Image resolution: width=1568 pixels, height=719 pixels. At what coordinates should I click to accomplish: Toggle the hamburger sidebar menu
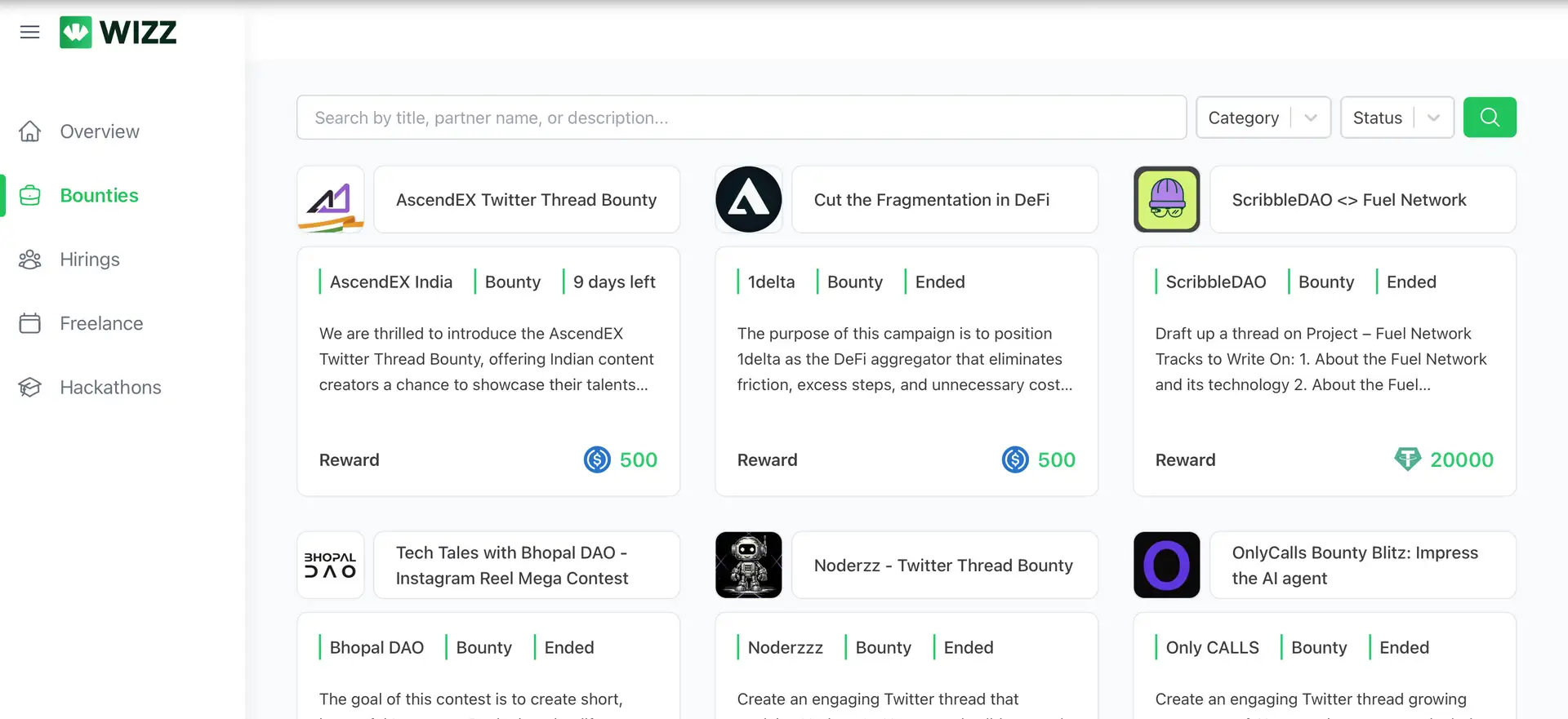coord(30,33)
